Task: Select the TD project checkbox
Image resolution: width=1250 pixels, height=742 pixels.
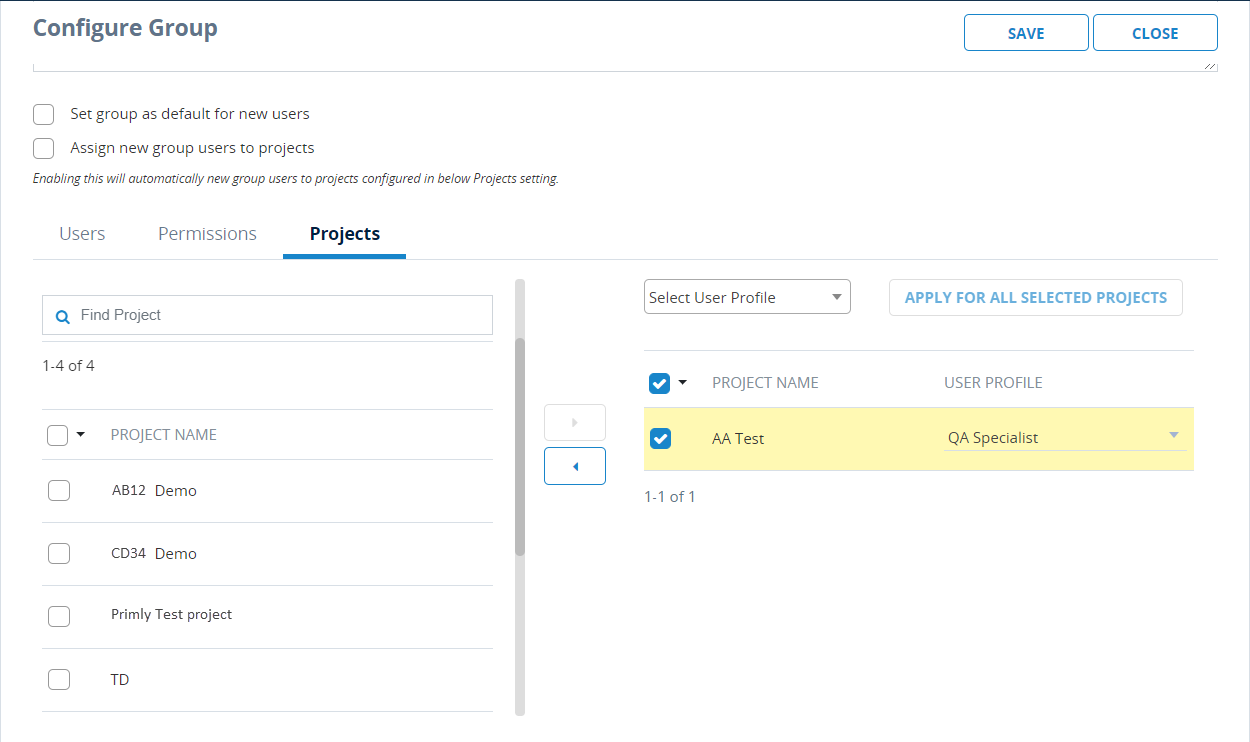Action: (59, 679)
